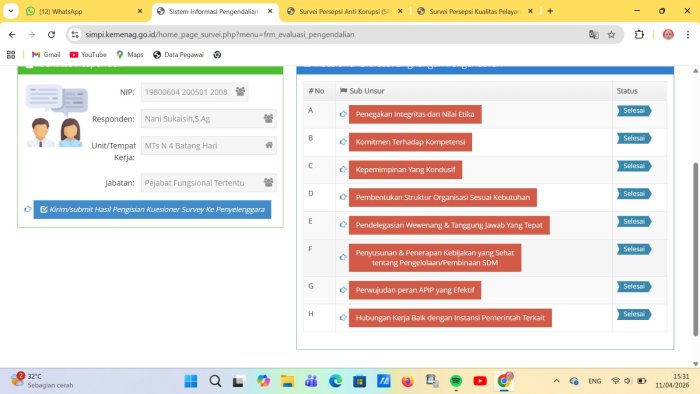Open Pembentukan Struktur Organisasi Sesuai Kebutuhan

tap(442, 197)
